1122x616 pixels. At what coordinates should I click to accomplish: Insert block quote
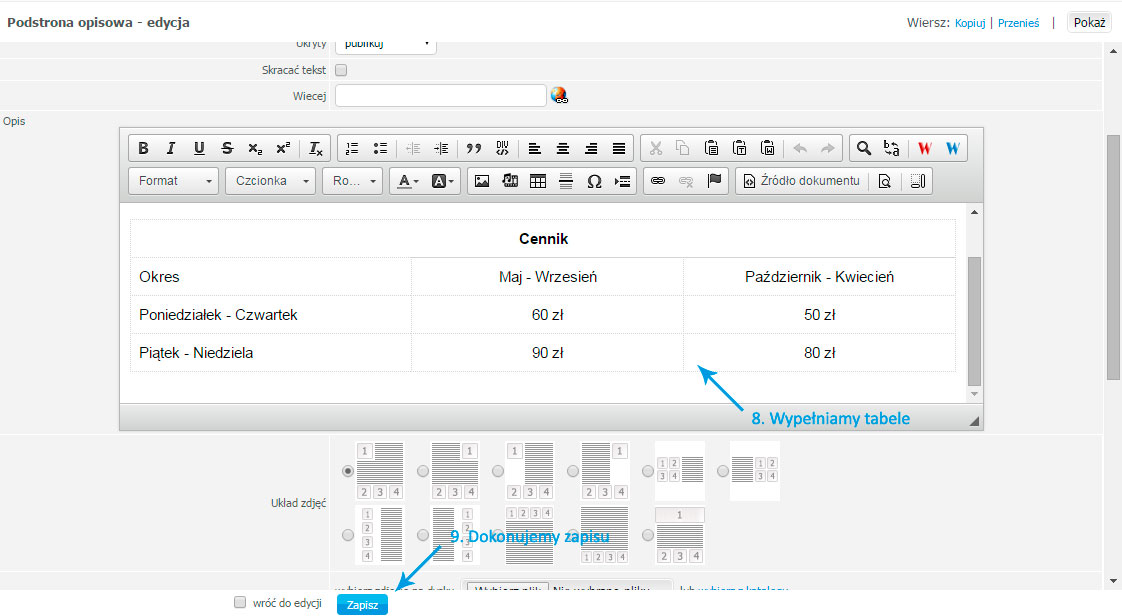(474, 148)
